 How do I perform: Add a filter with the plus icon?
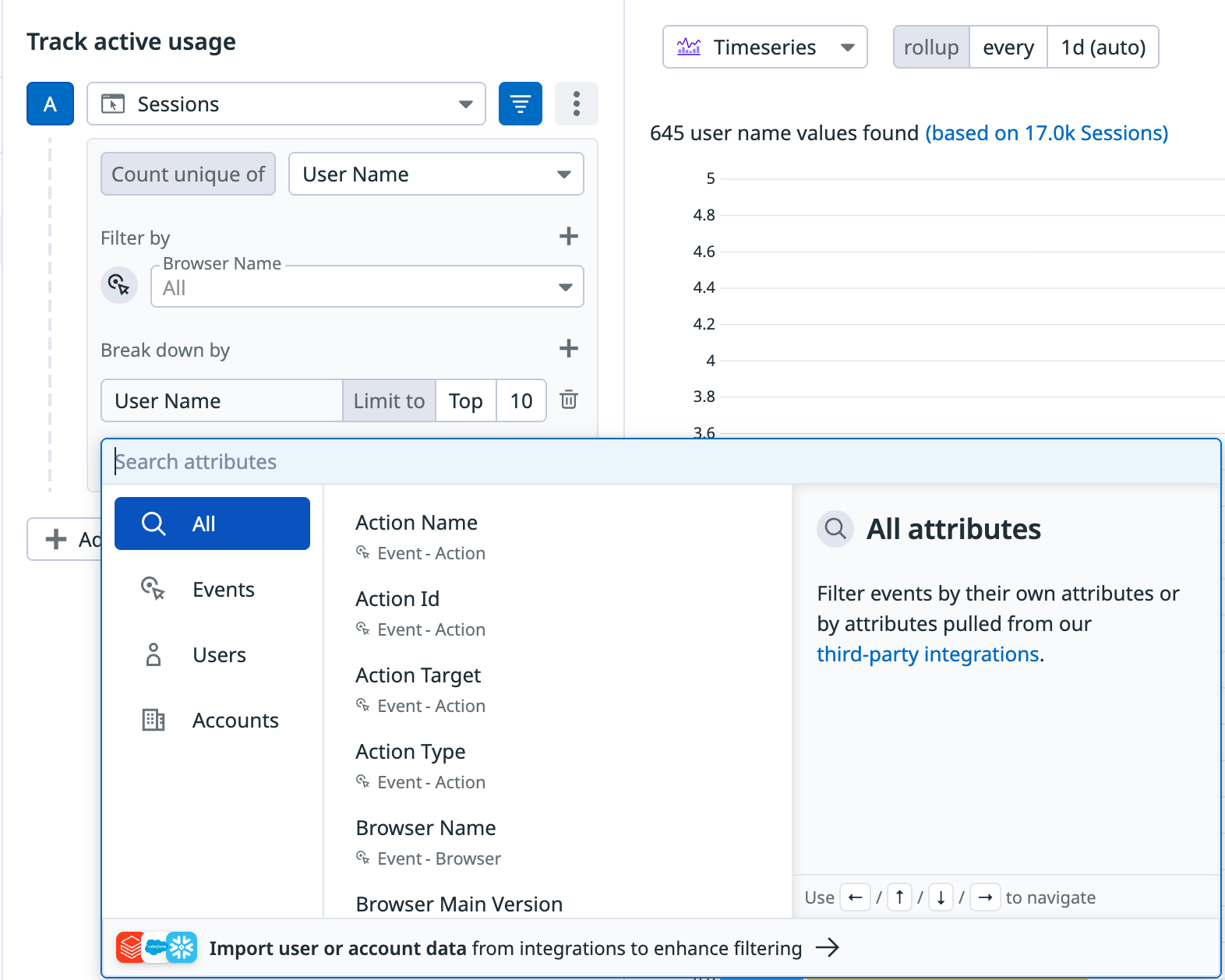[569, 236]
